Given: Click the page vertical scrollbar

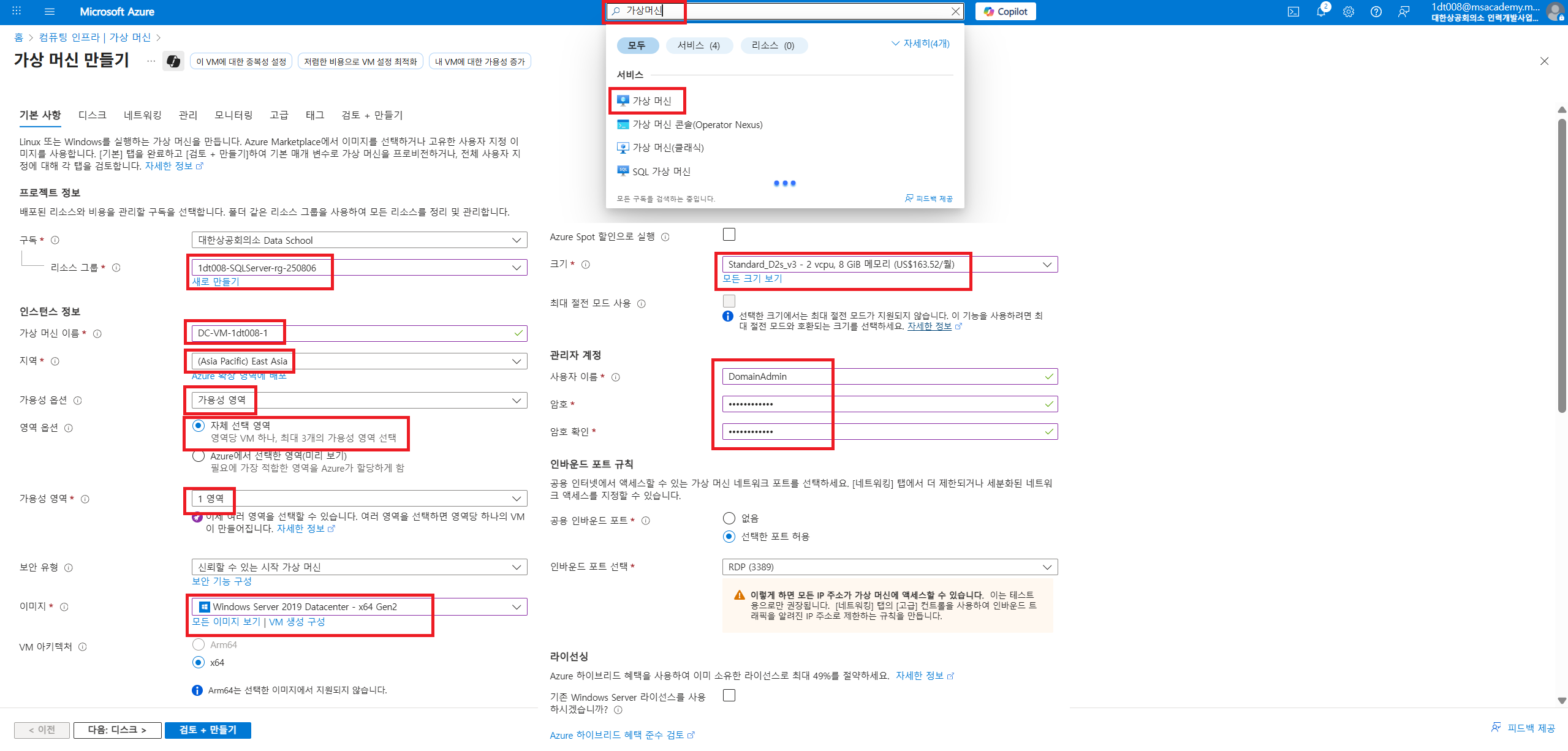Looking at the screenshot, I should 1561,263.
